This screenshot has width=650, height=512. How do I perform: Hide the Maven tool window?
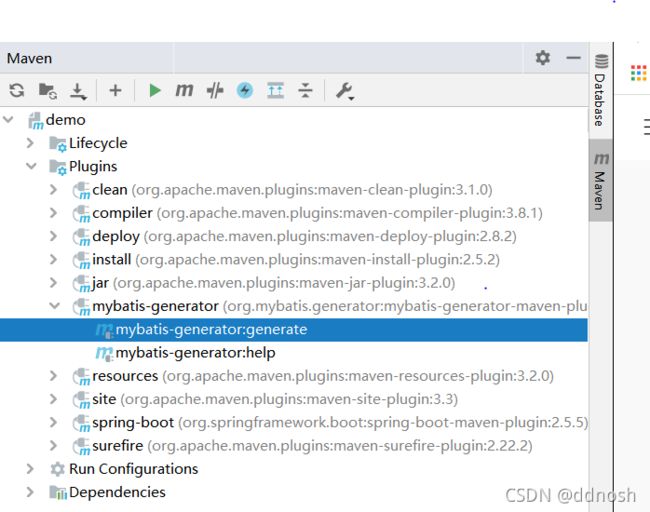pyautogui.click(x=573, y=58)
